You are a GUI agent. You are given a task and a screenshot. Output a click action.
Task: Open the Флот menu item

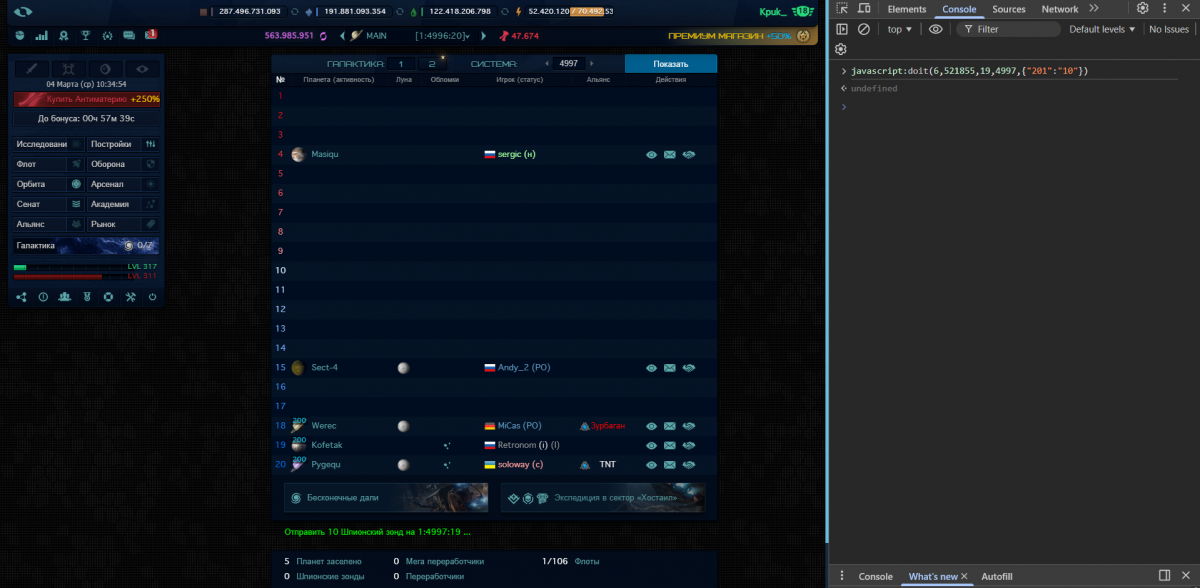coord(48,164)
